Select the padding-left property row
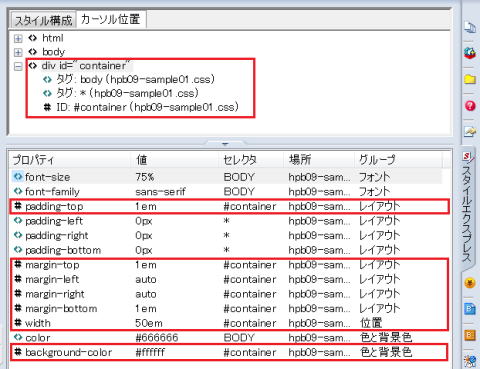This screenshot has width=480, height=369. coord(227,221)
